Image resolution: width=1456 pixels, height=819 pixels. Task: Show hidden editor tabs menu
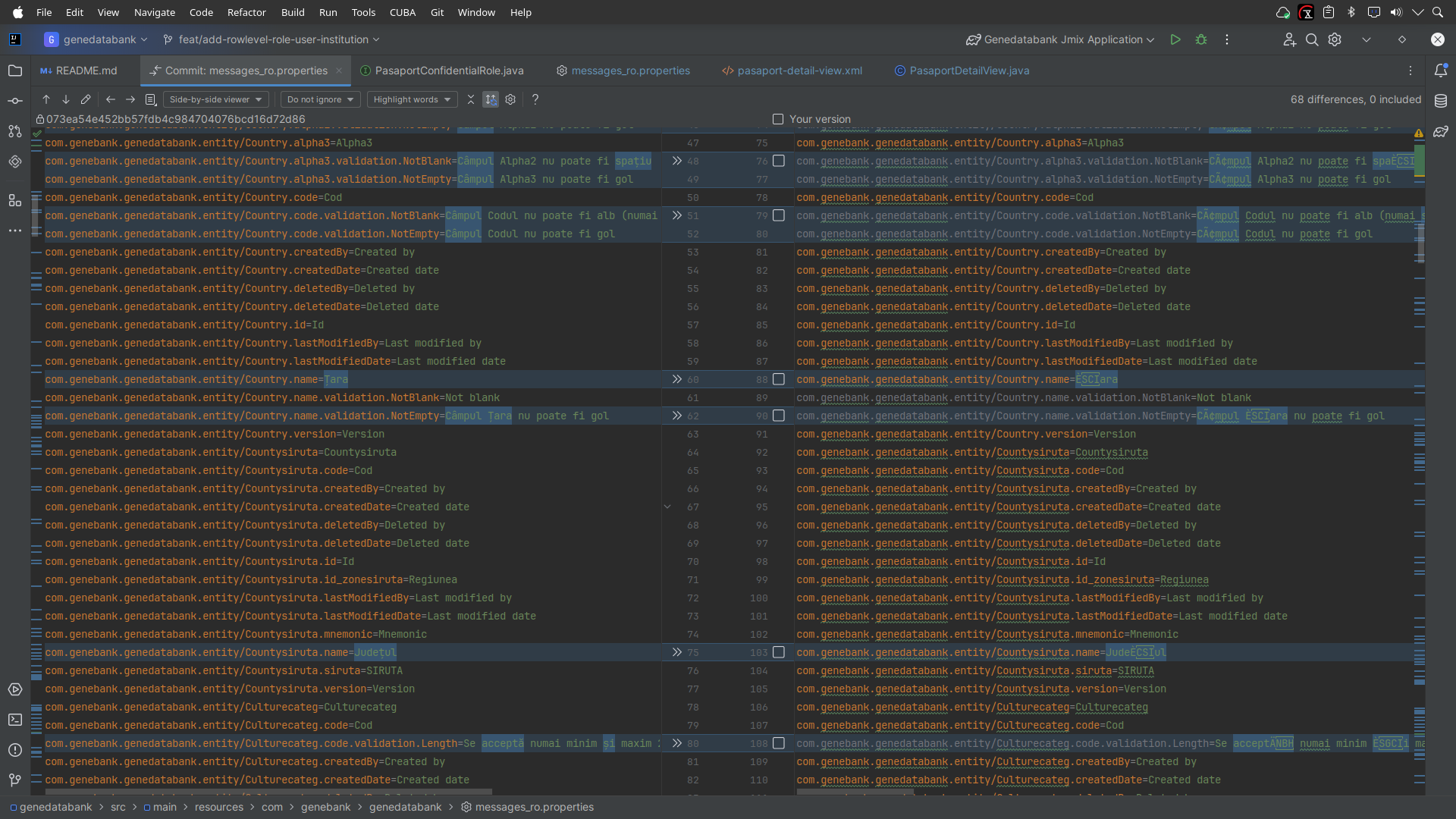1410,71
